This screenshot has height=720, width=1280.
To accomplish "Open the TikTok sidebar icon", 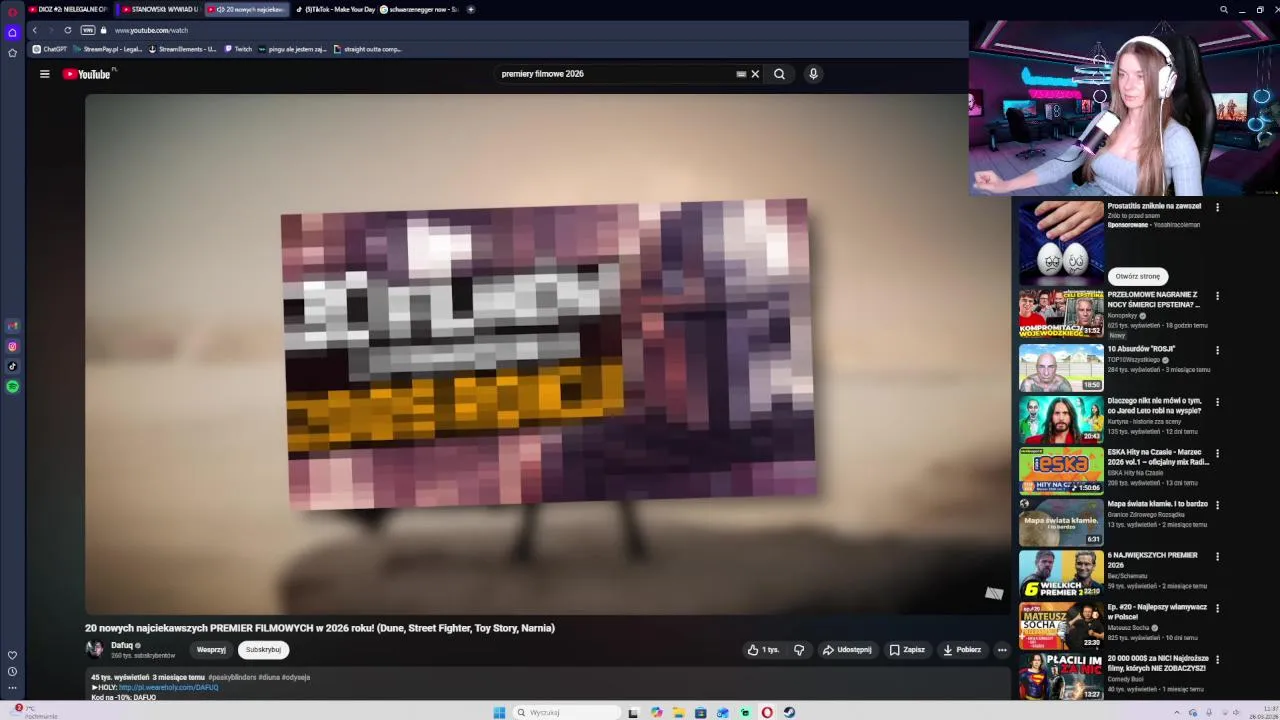I will tap(12, 367).
